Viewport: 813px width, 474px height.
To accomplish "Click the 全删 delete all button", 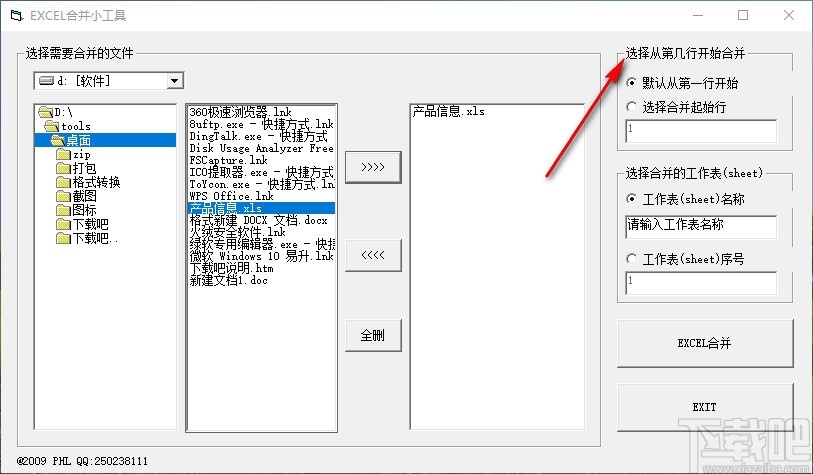I will click(x=373, y=336).
